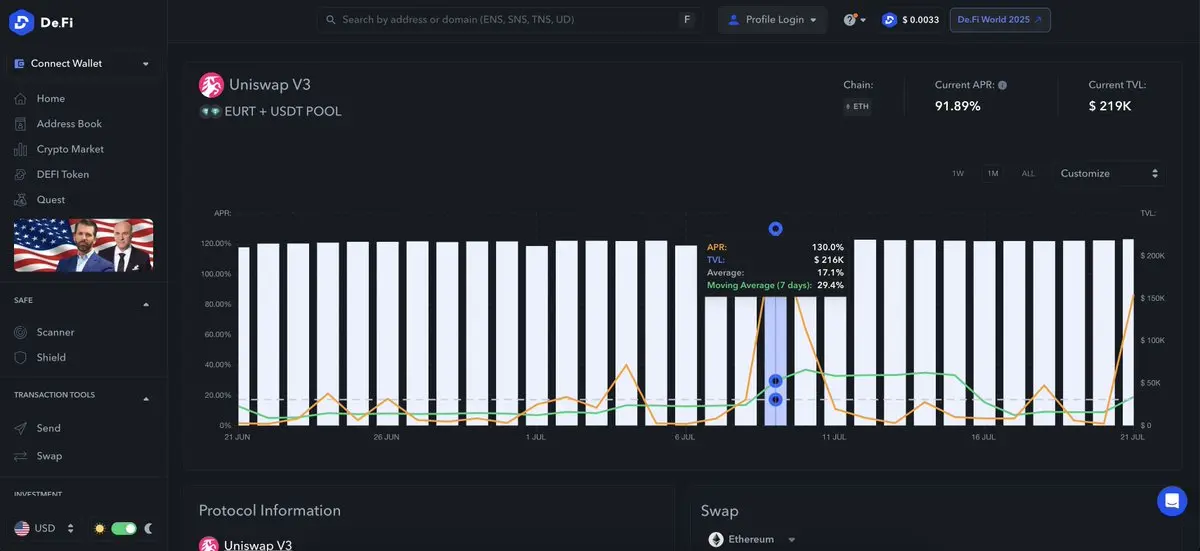Open the Home sidebar icon
This screenshot has height=551, width=1200.
20,99
